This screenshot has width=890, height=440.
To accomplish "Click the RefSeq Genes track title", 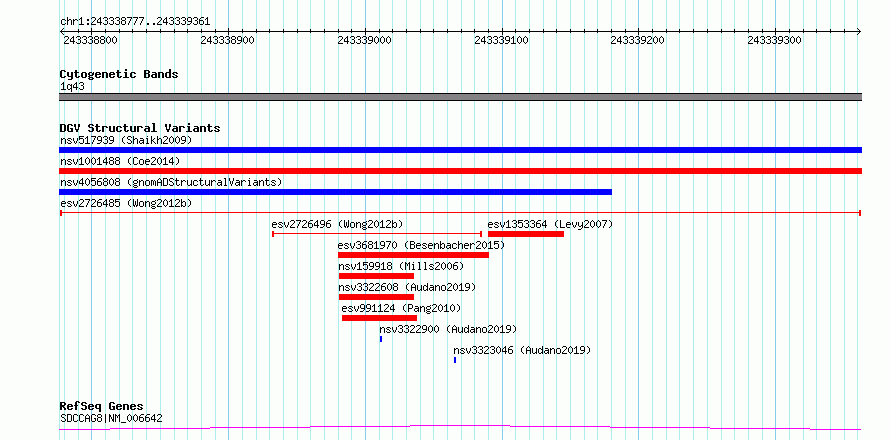I will tap(102, 406).
